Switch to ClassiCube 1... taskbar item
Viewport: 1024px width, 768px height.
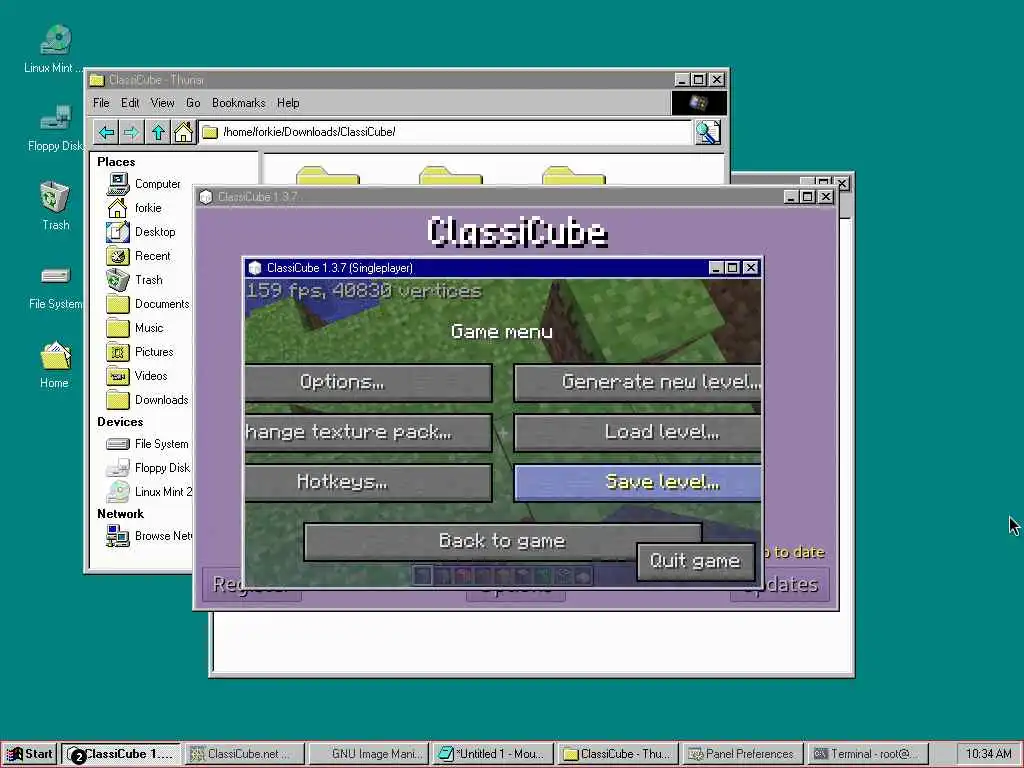pyautogui.click(x=122, y=754)
